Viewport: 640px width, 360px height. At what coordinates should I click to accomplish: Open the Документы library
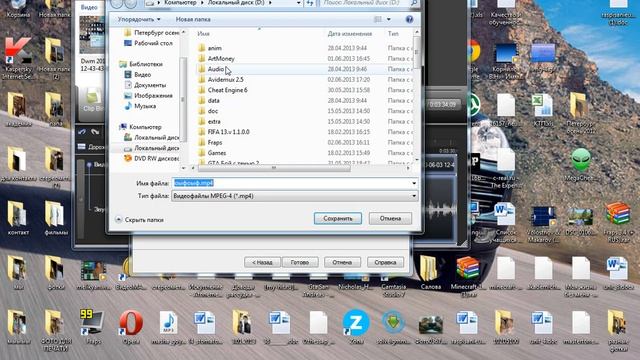coord(150,85)
